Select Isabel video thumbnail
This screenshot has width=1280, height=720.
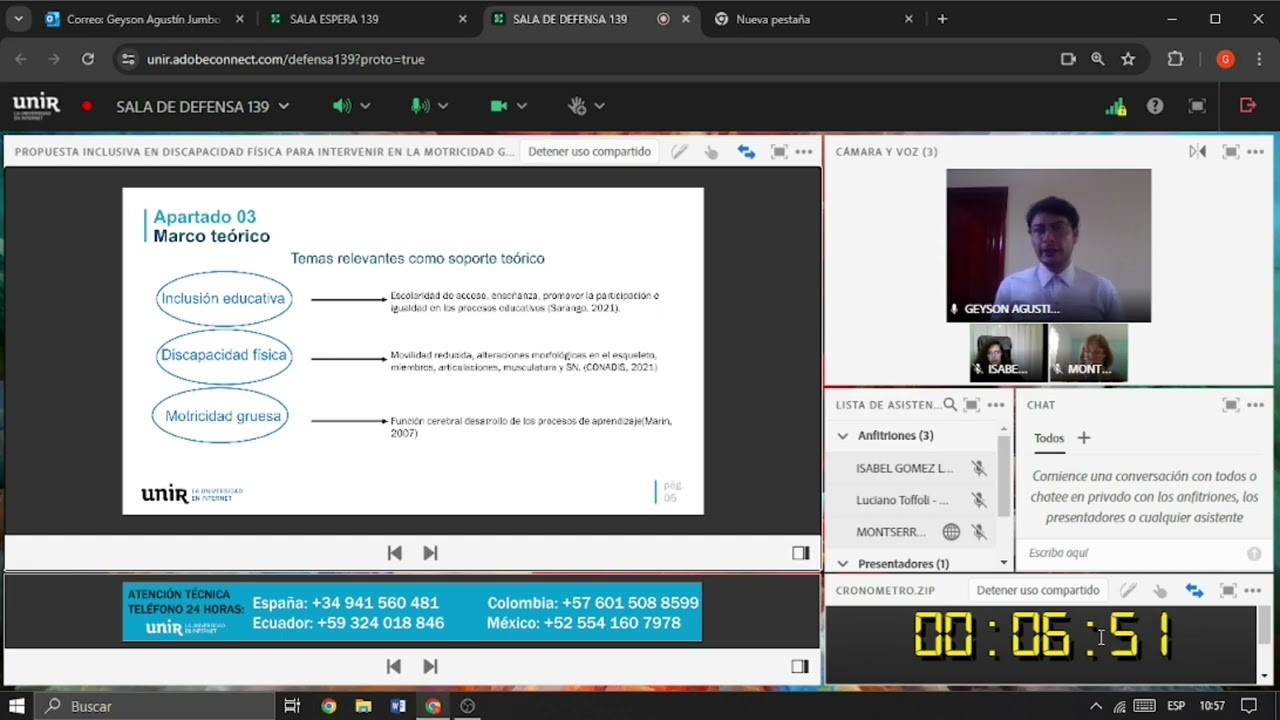(x=1007, y=352)
